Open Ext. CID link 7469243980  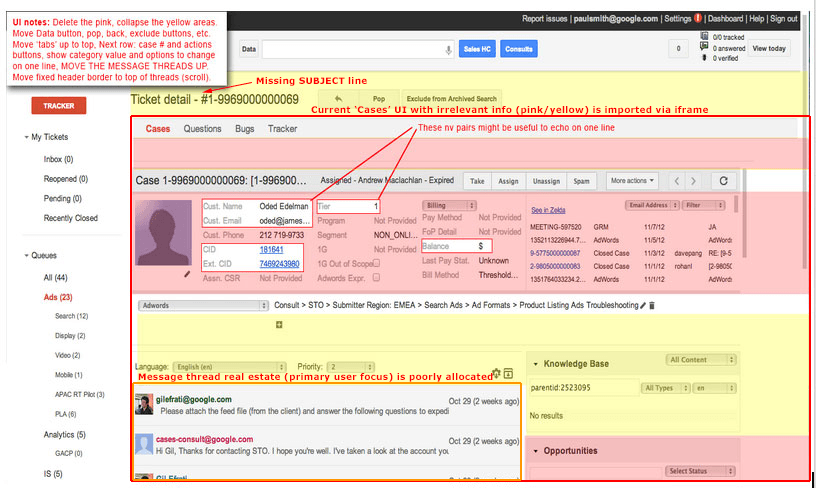pyautogui.click(x=279, y=264)
